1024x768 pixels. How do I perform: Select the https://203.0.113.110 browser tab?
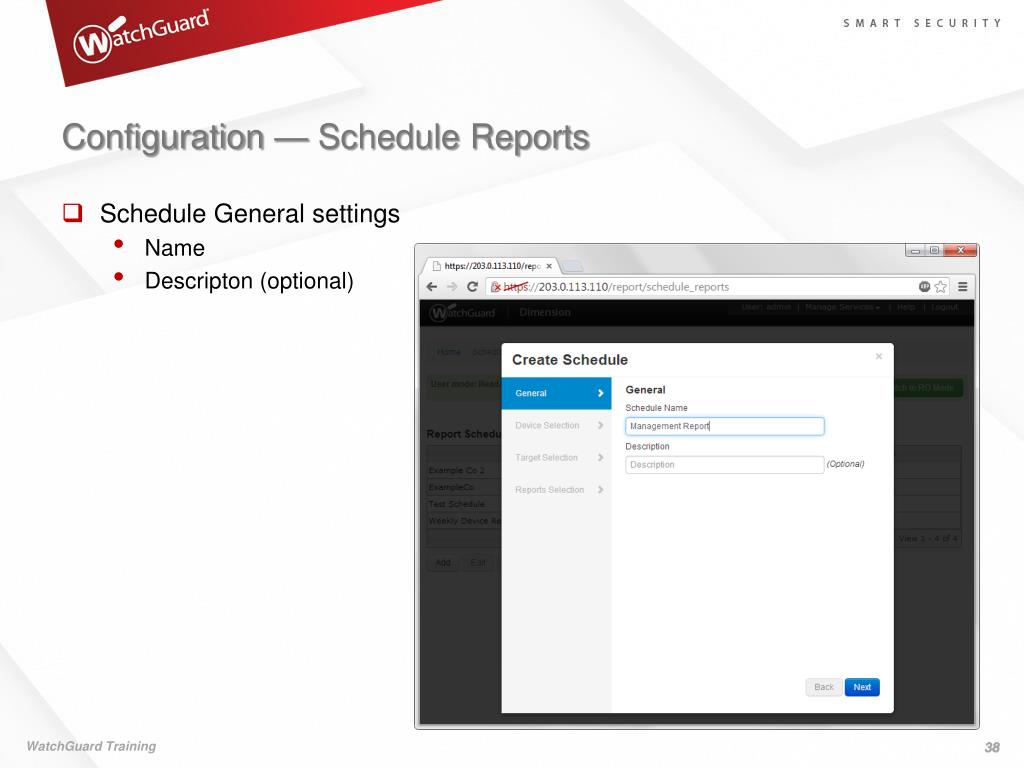pos(491,266)
